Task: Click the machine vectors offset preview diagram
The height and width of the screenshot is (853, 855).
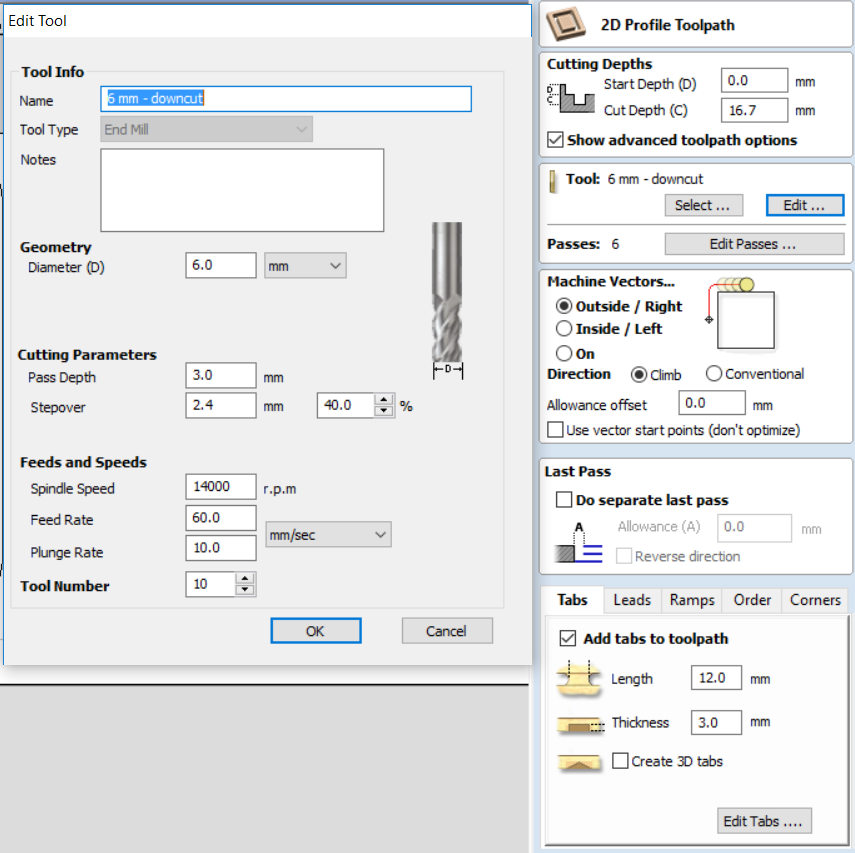Action: pyautogui.click(x=740, y=315)
